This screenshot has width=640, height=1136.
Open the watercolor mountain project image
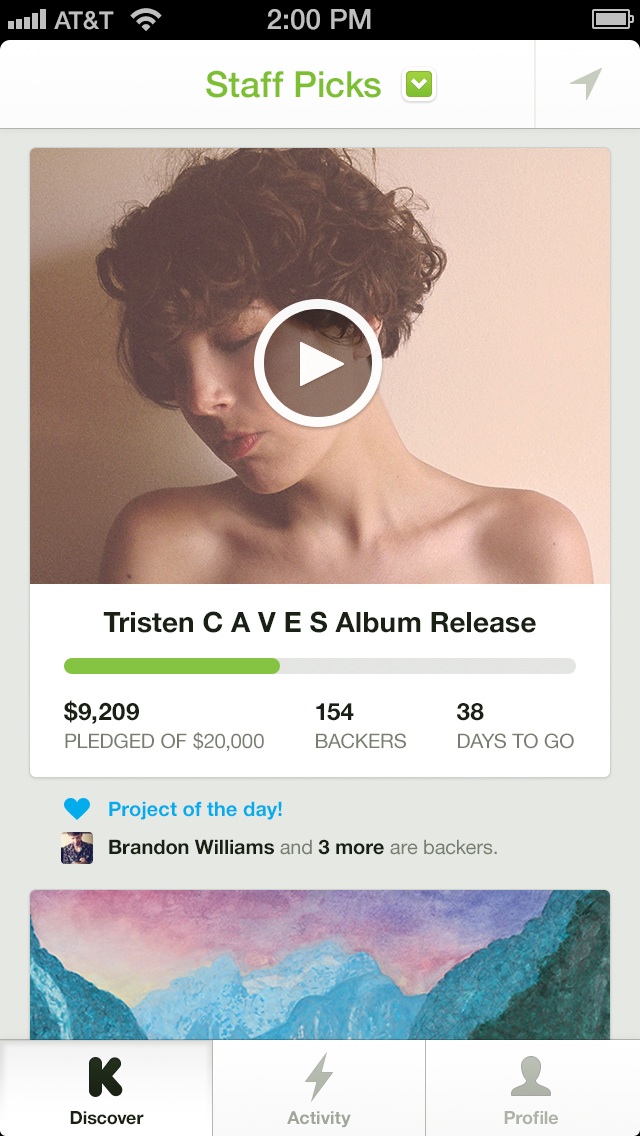(320, 964)
